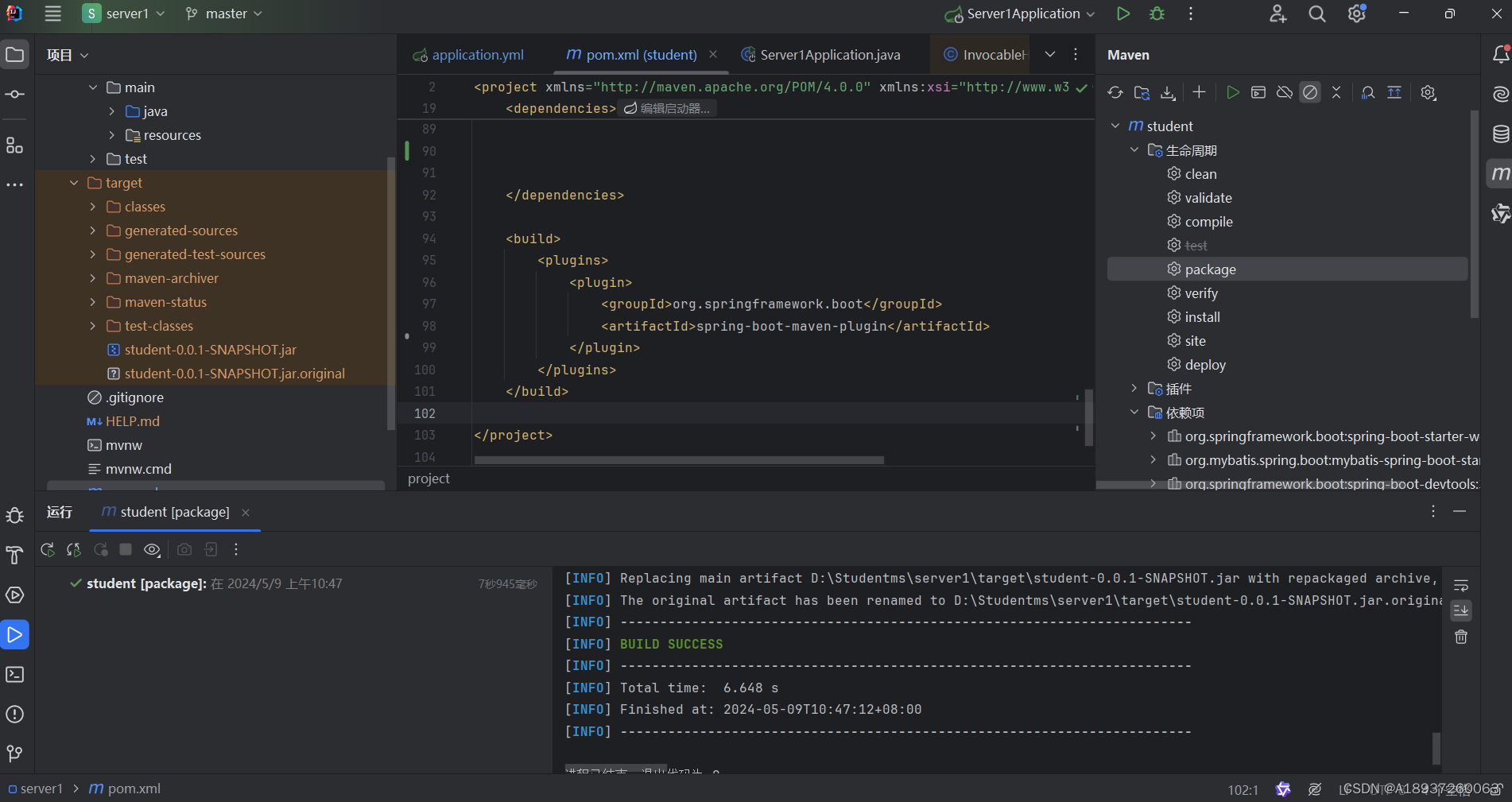Select the Server1Application.java tab
The width and height of the screenshot is (1512, 802).
click(830, 54)
